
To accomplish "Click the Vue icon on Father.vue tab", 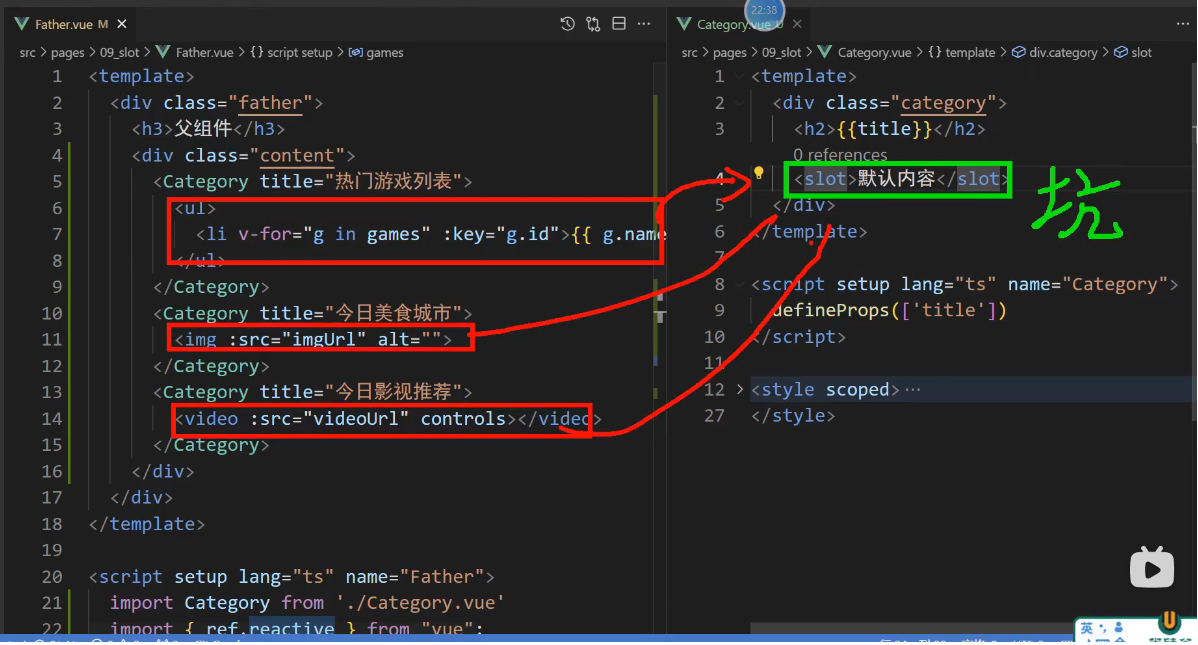I will click(x=22, y=24).
